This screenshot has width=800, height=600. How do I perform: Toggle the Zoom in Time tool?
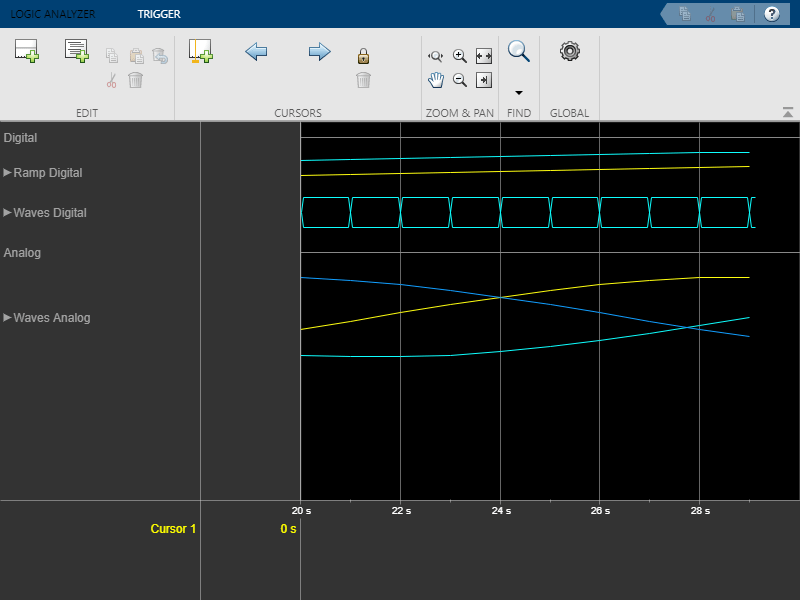point(436,57)
